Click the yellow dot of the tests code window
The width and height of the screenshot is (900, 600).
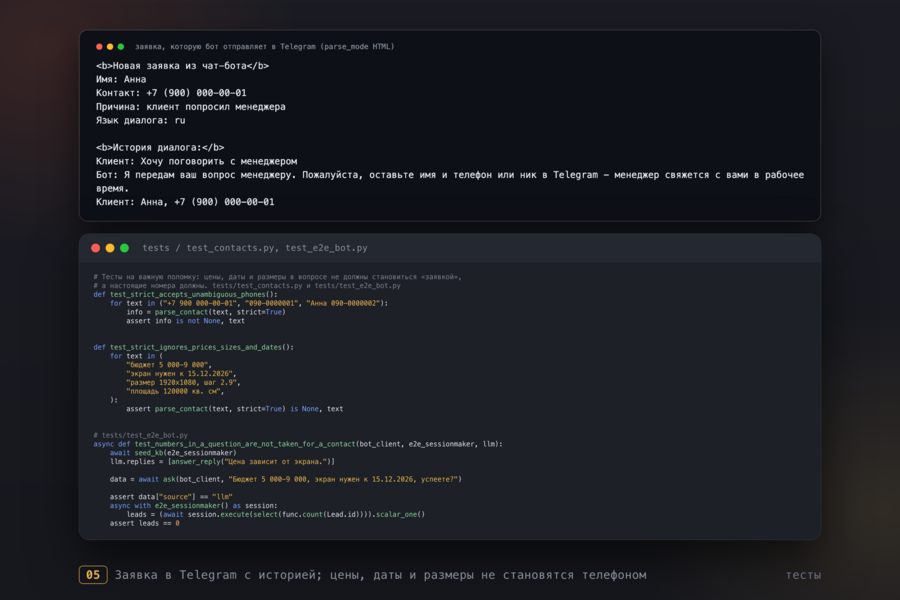[110, 248]
